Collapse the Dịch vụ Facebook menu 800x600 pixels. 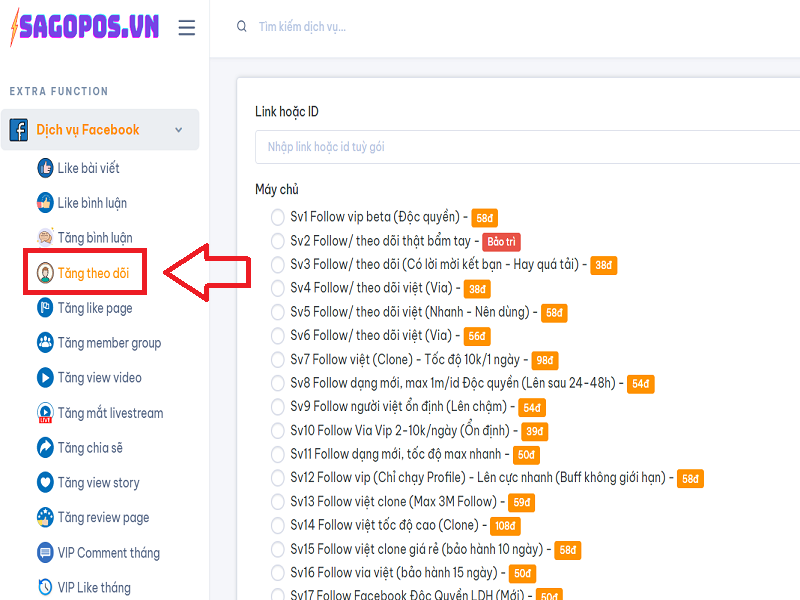click(178, 130)
